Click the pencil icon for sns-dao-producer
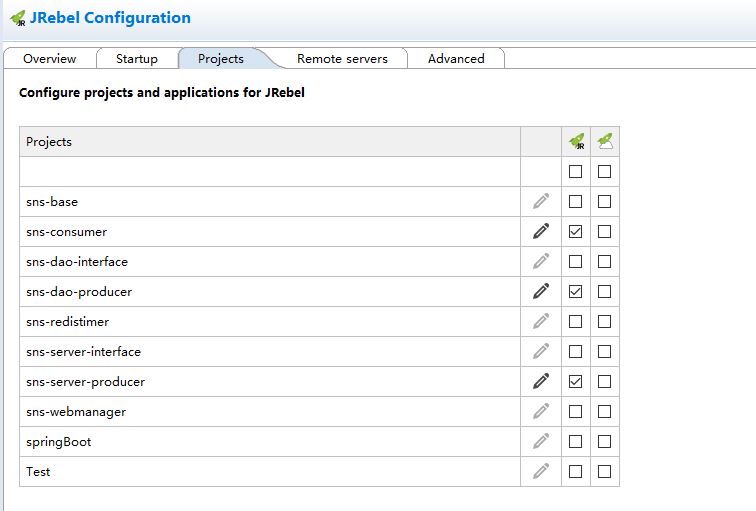The height and width of the screenshot is (511, 756). pos(541,291)
